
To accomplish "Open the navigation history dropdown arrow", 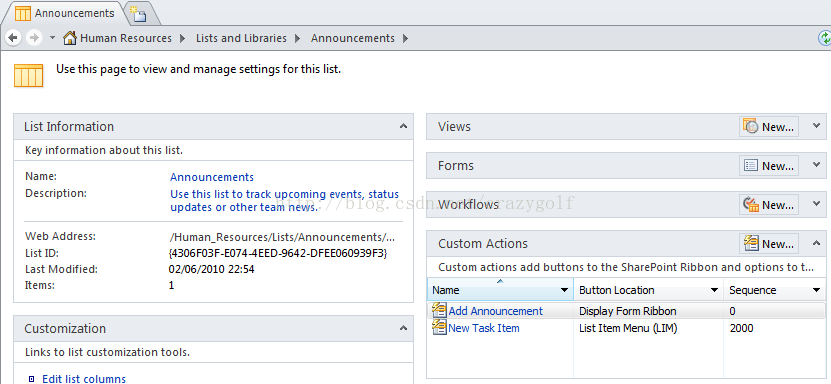I will coord(52,38).
